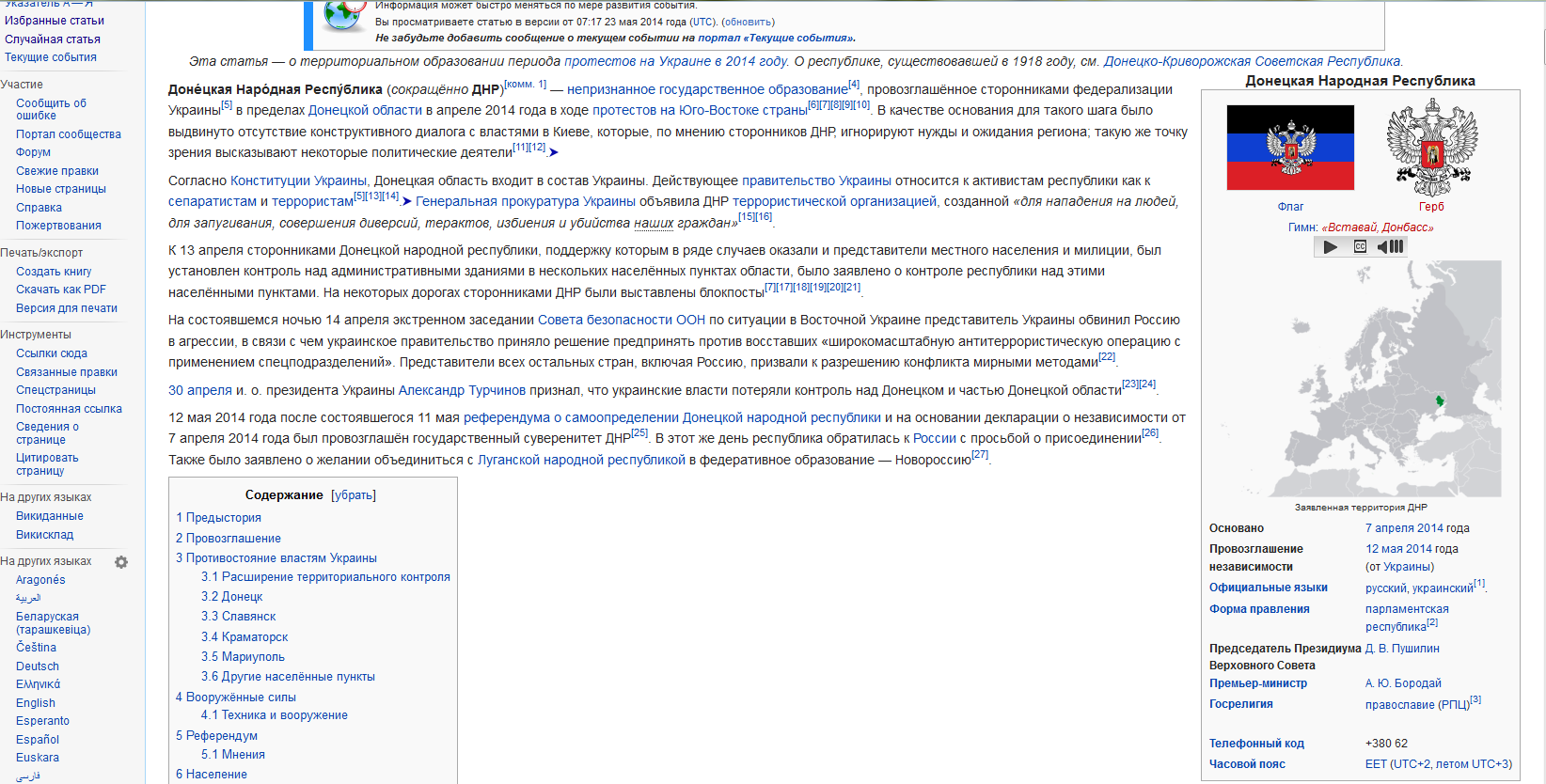
Task: Go to 3 Противостояние властям Украины
Action: (276, 558)
